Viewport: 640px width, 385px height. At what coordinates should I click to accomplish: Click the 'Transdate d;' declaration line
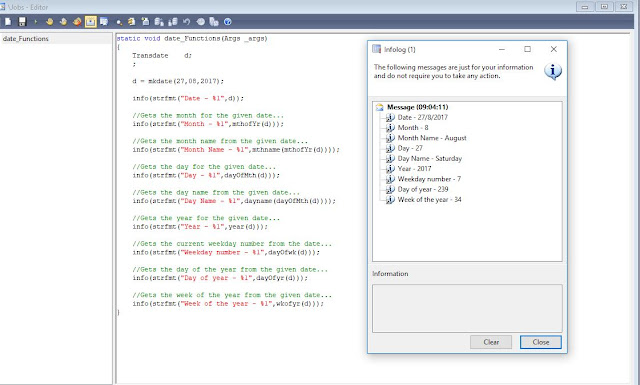[162, 56]
